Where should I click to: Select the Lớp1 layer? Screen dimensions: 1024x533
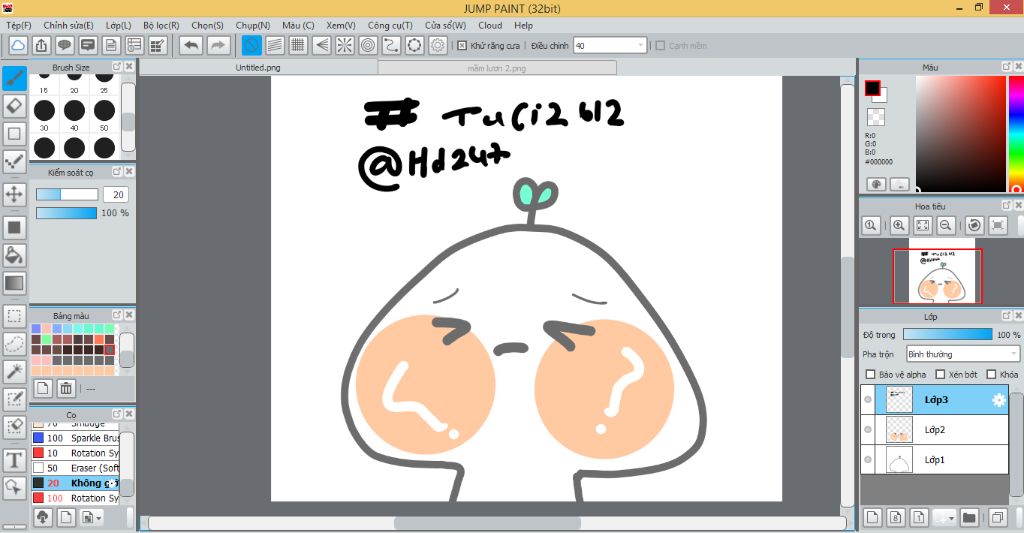(x=935, y=460)
